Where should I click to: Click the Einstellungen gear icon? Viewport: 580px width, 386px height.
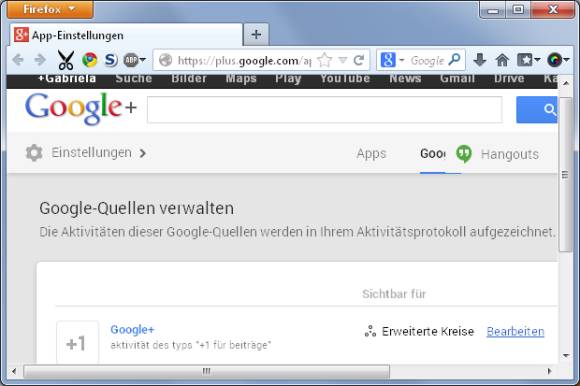(34, 153)
